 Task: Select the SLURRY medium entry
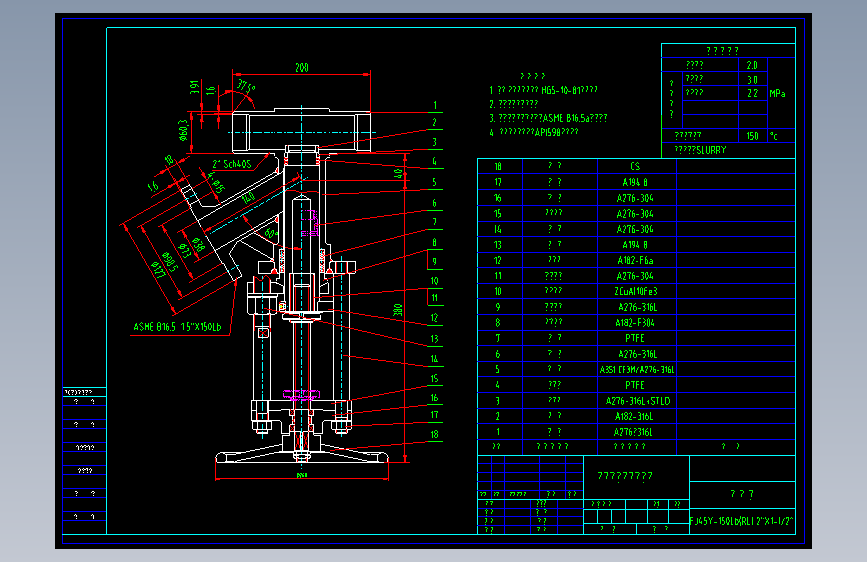(700, 150)
